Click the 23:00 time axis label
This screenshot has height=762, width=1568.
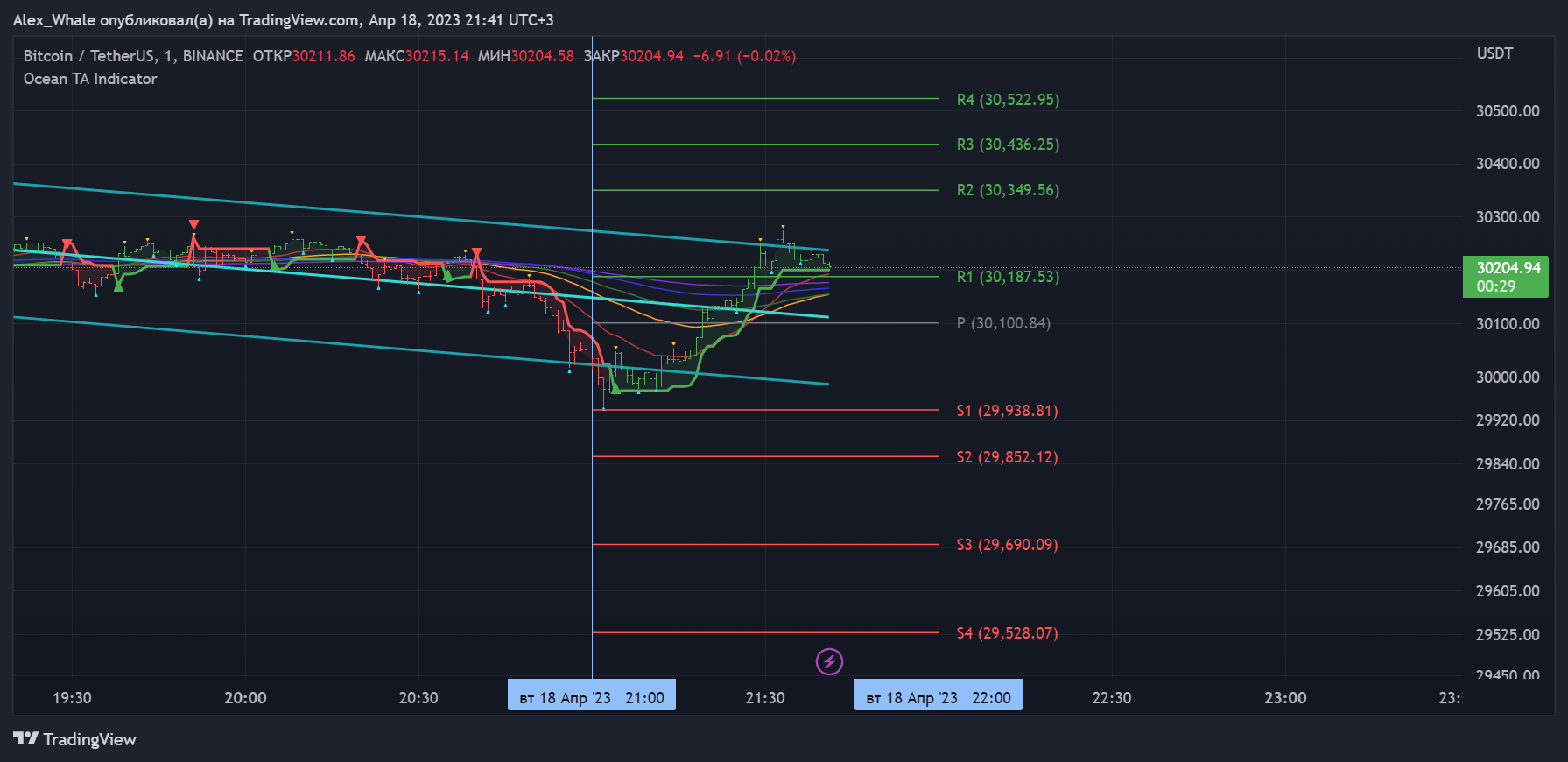coord(1285,698)
